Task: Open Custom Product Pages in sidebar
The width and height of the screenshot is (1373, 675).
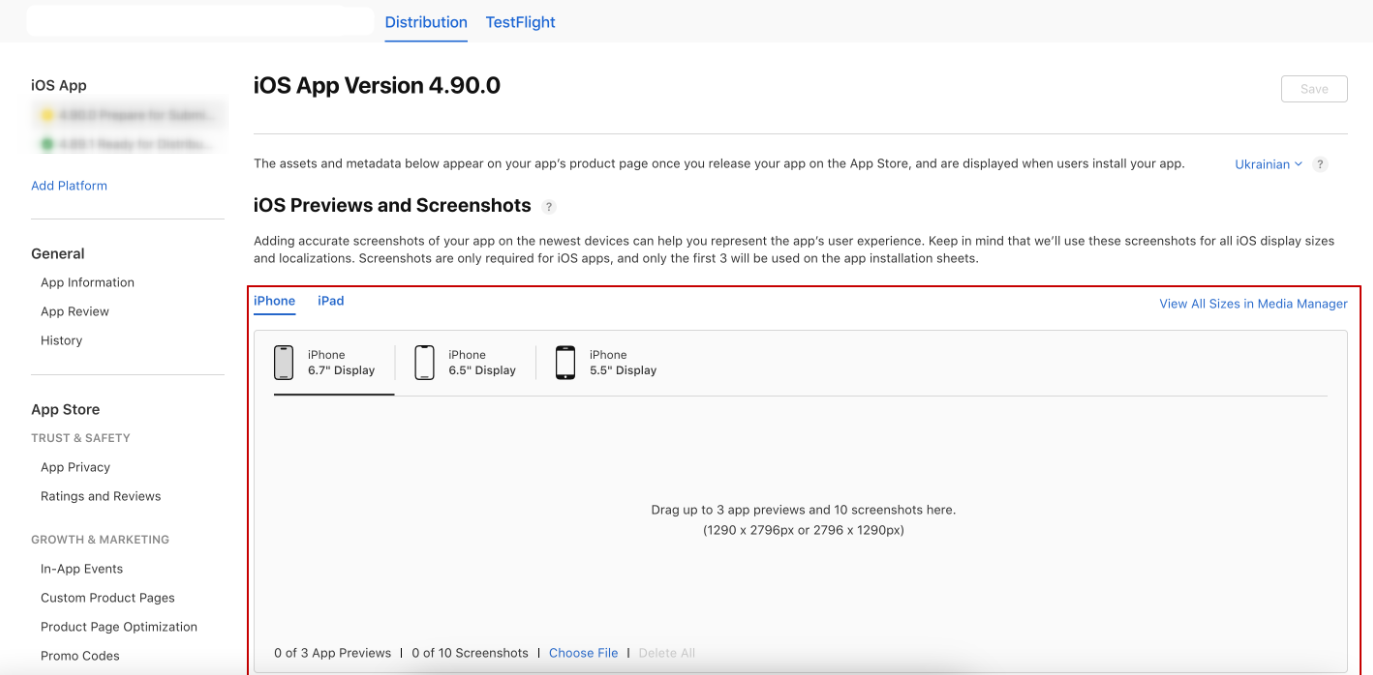Action: click(107, 598)
